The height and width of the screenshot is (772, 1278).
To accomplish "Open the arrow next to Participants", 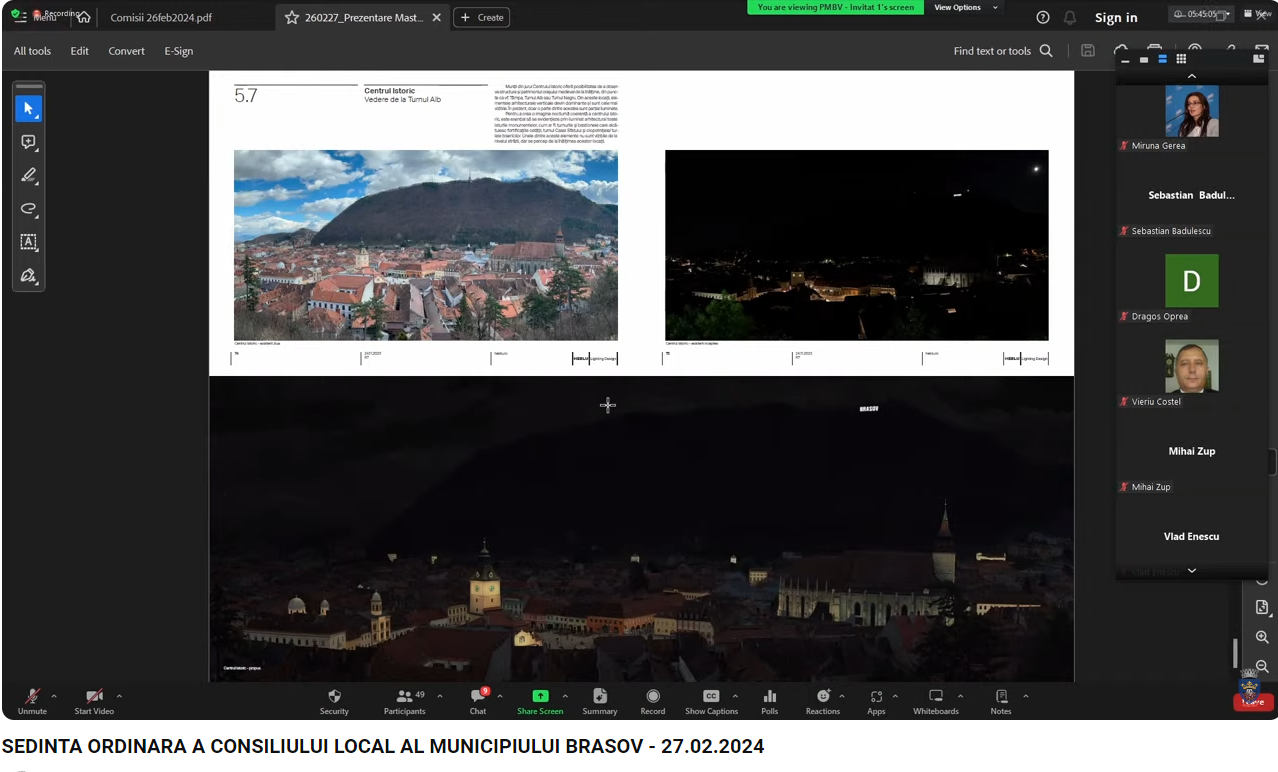I will point(440,696).
